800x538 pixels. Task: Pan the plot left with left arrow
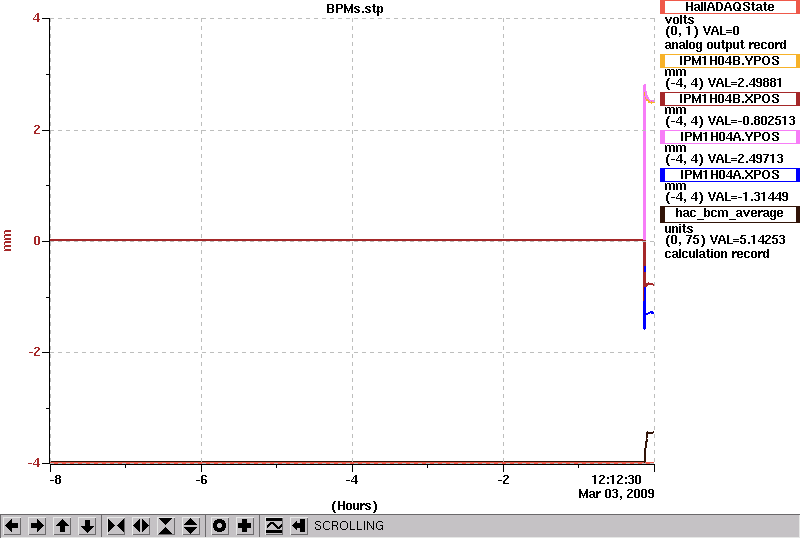[12, 526]
